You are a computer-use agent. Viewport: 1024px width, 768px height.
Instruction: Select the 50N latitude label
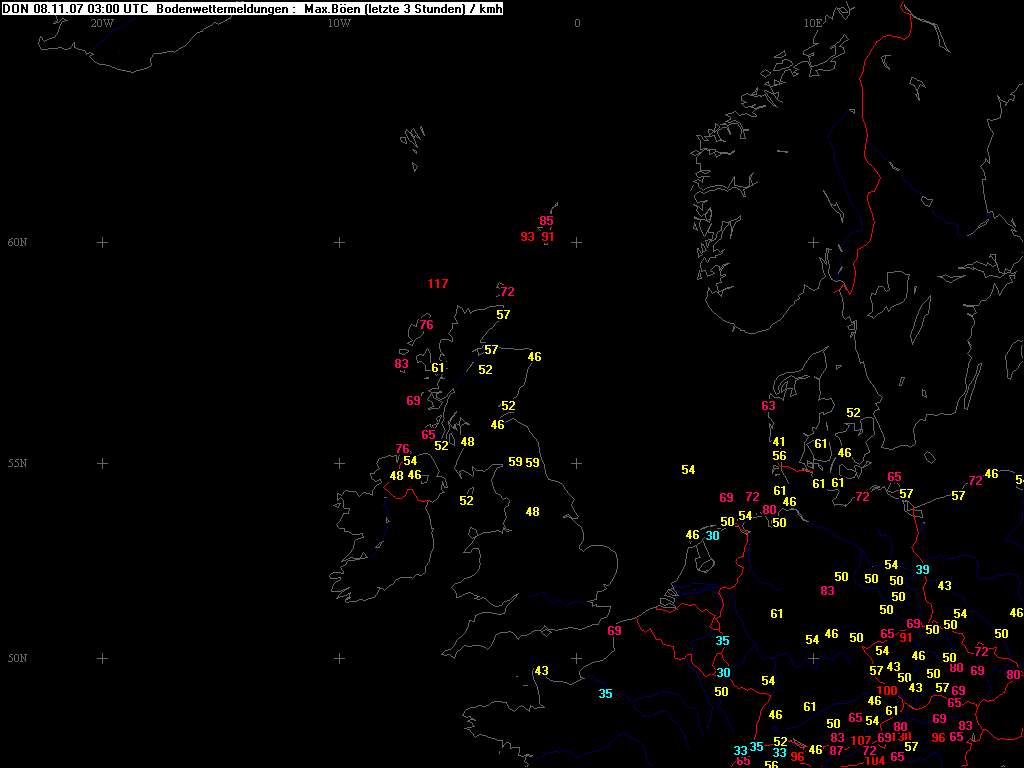coord(17,659)
